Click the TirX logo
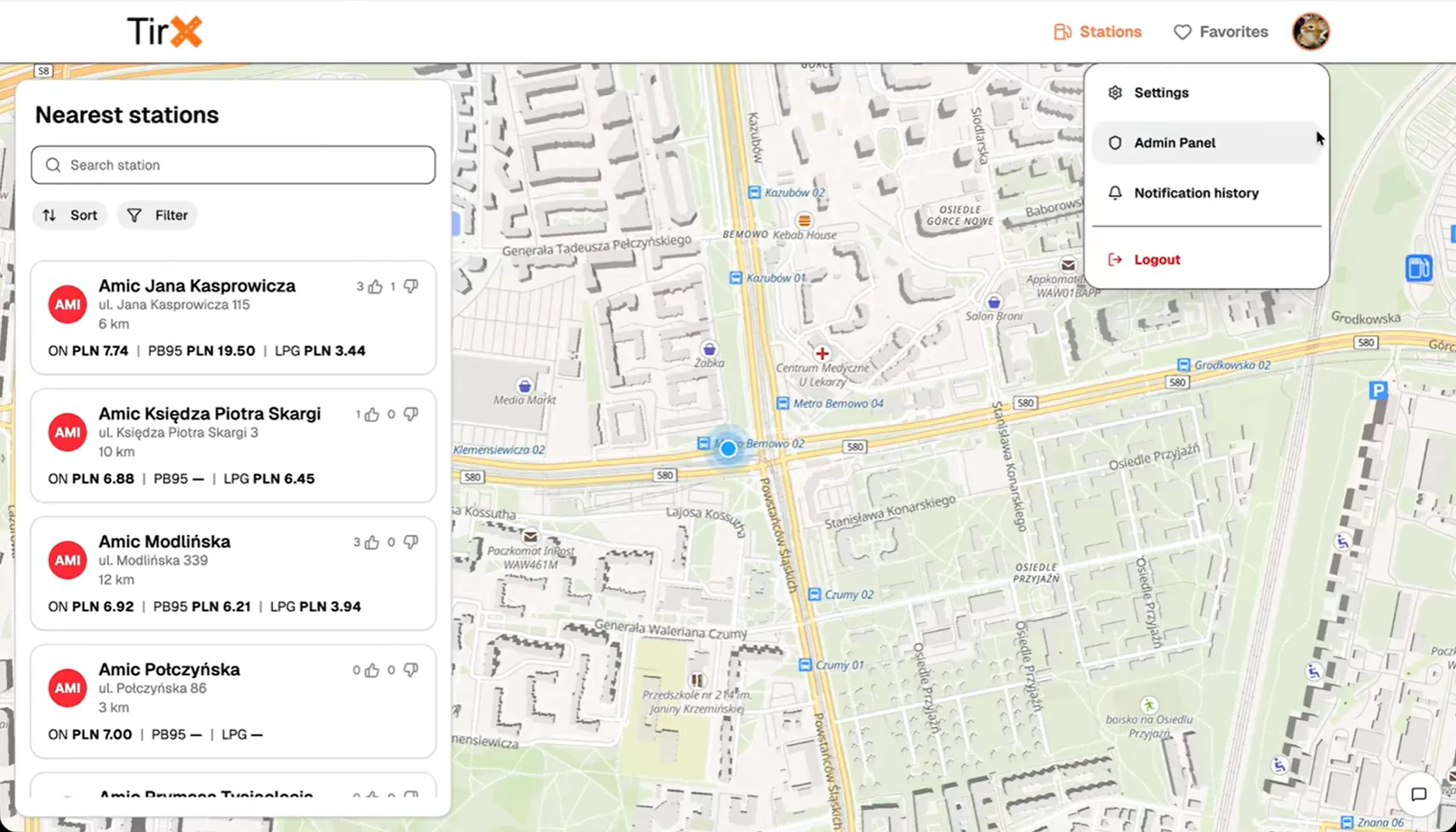The image size is (1456, 832). 165,32
